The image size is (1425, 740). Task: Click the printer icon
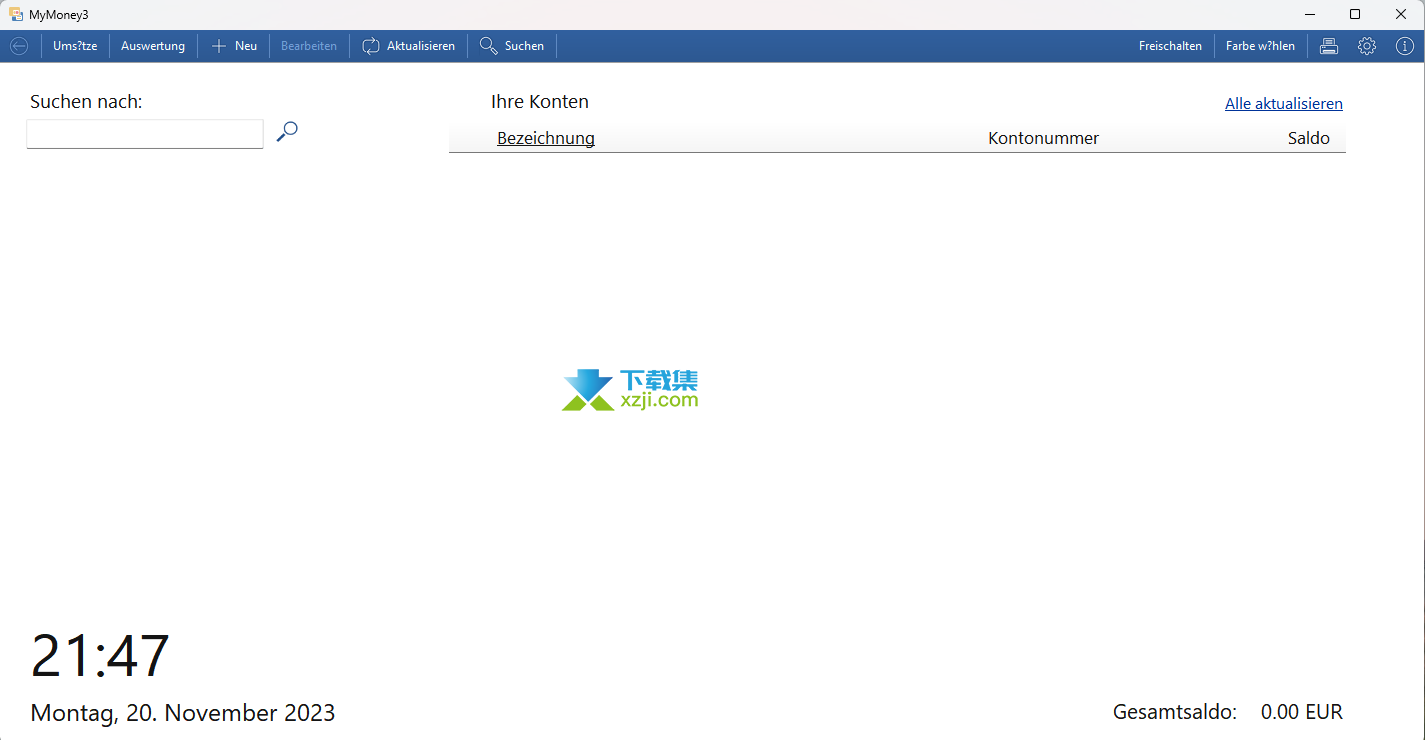coord(1329,46)
